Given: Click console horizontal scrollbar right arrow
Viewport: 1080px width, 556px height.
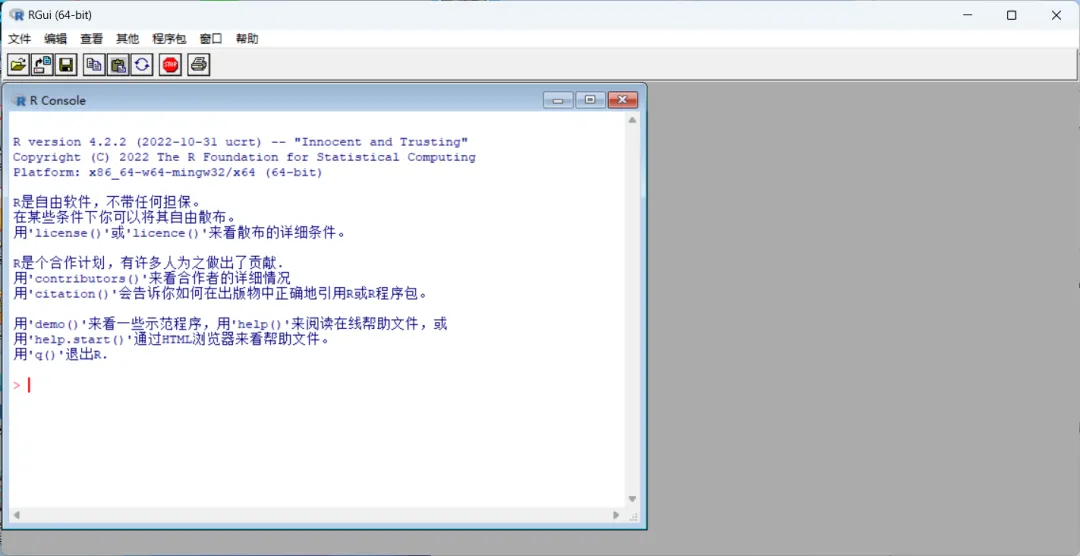Looking at the screenshot, I should [616, 515].
